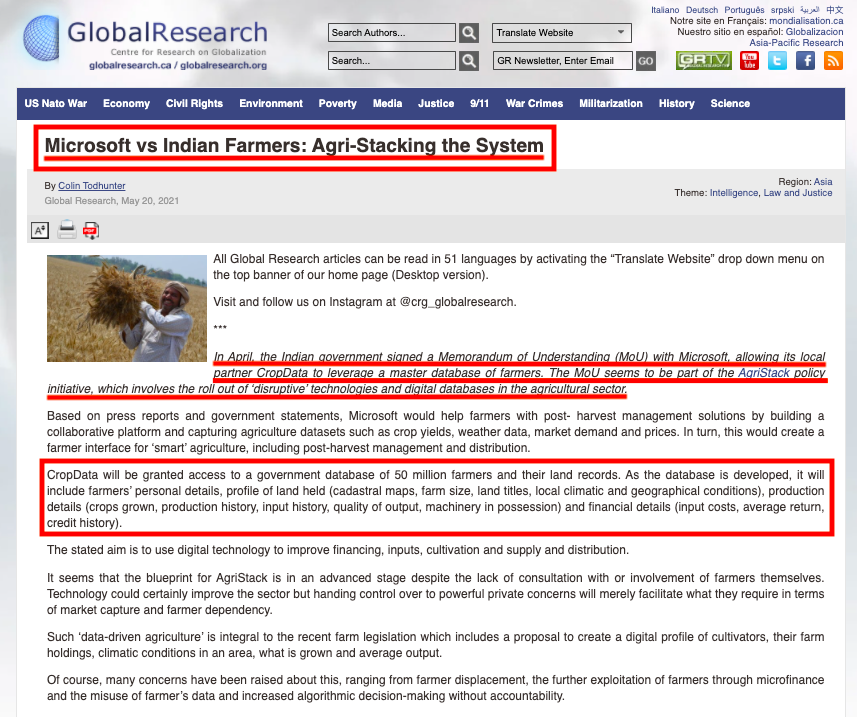Screen dimensions: 857x717
Task: Click the Asia-Pacific Research link
Action: coord(796,43)
